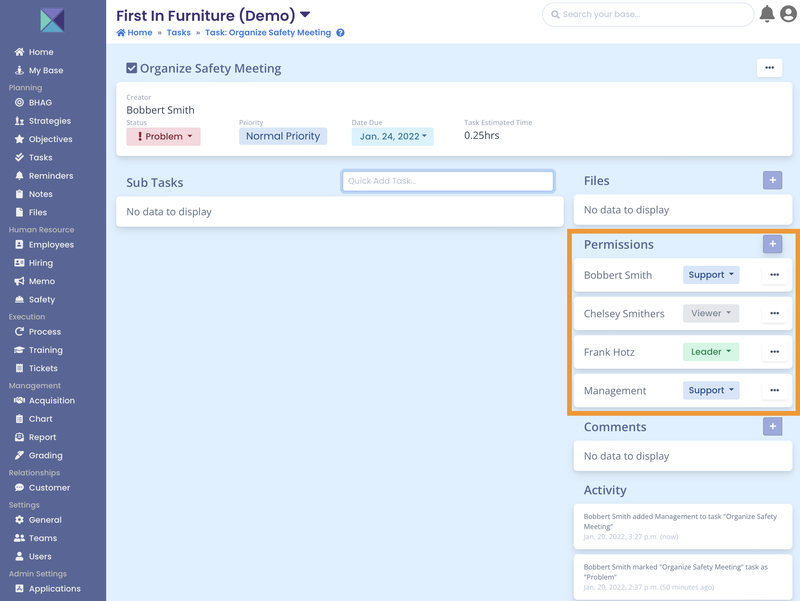The width and height of the screenshot is (800, 601).
Task: Click the Reminders bell icon in sidebar
Action: [x=19, y=176]
